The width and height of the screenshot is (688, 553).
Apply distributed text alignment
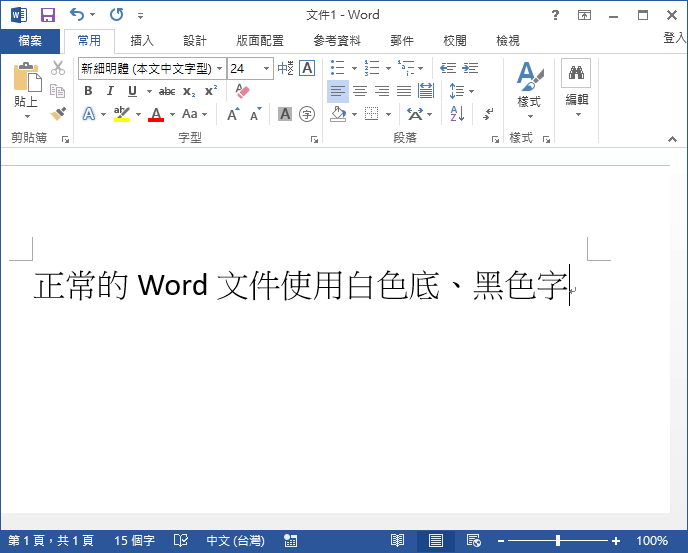click(426, 91)
